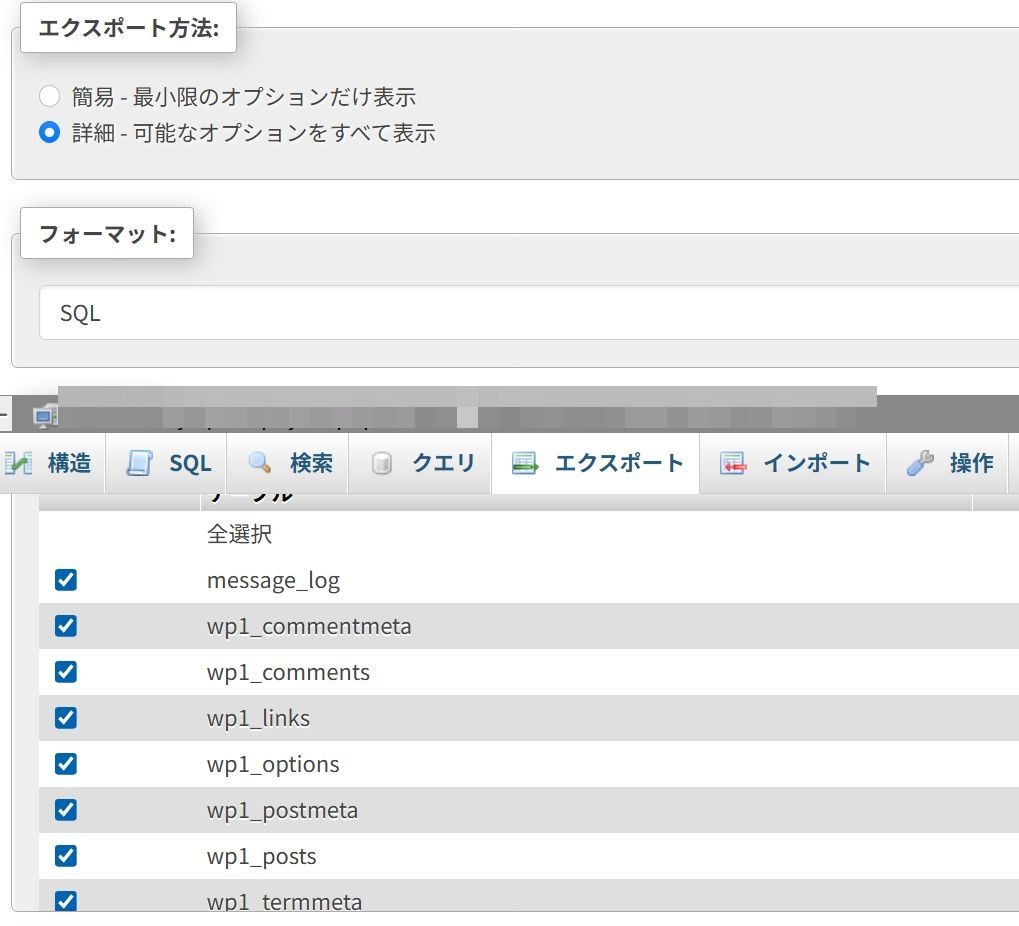
Task: Uncheck the message_log table checkbox
Action: click(66, 580)
